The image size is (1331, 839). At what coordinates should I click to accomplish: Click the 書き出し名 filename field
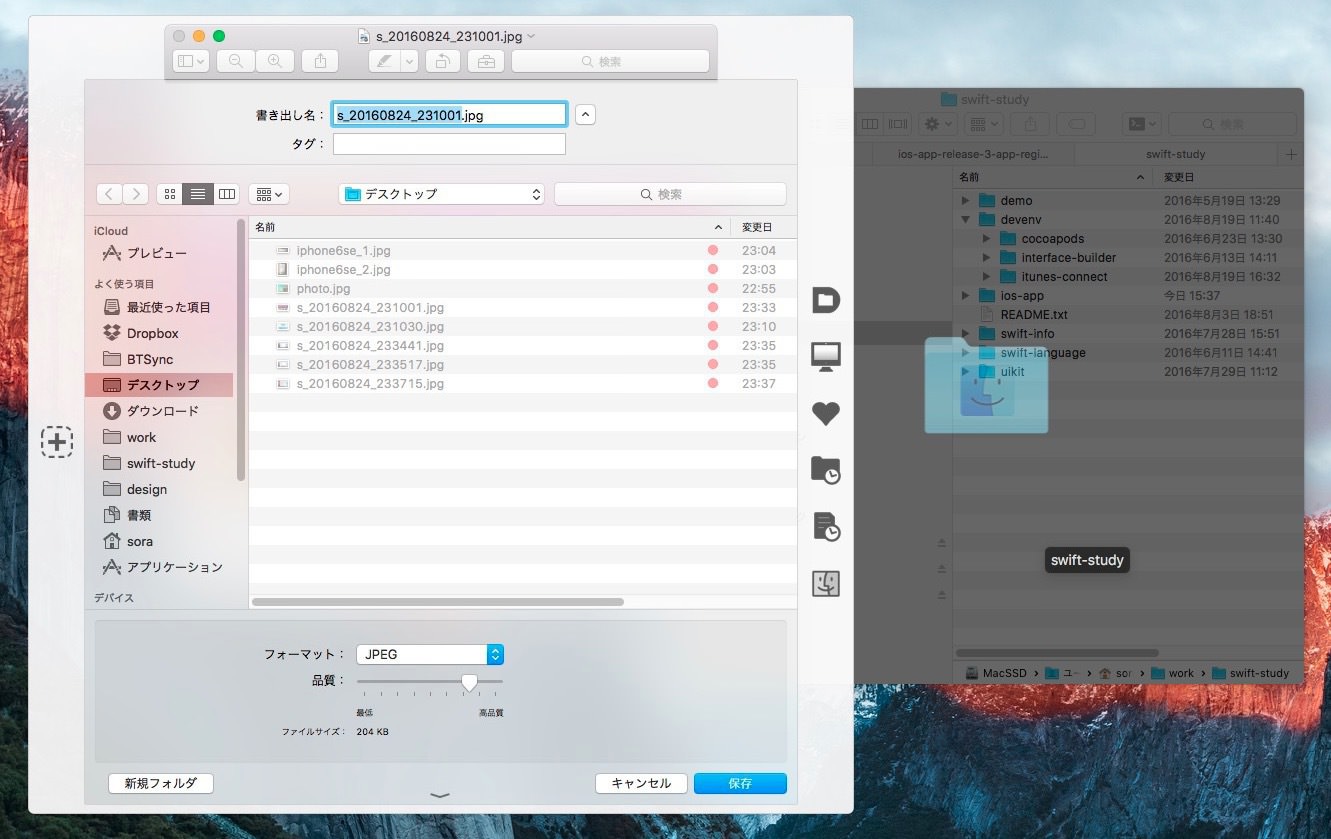(x=450, y=115)
